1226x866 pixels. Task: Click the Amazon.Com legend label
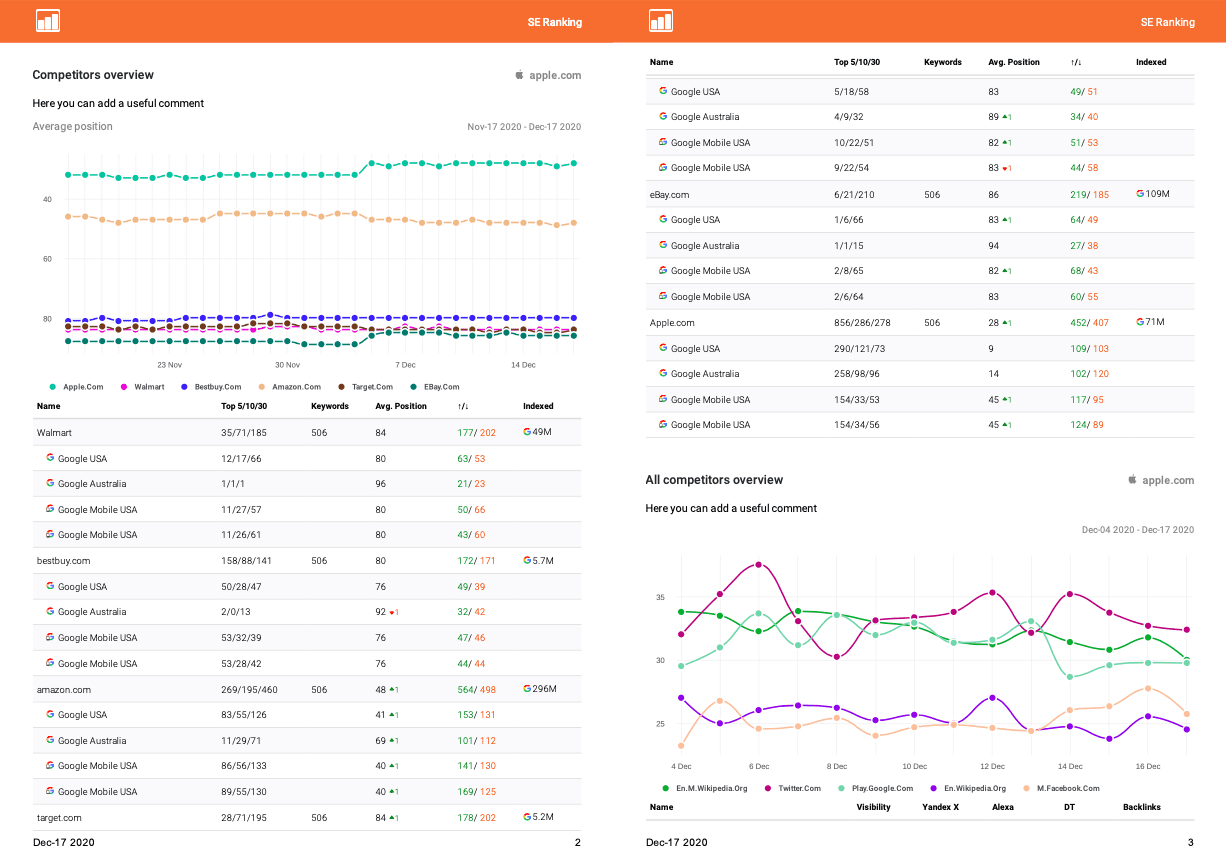pos(296,387)
